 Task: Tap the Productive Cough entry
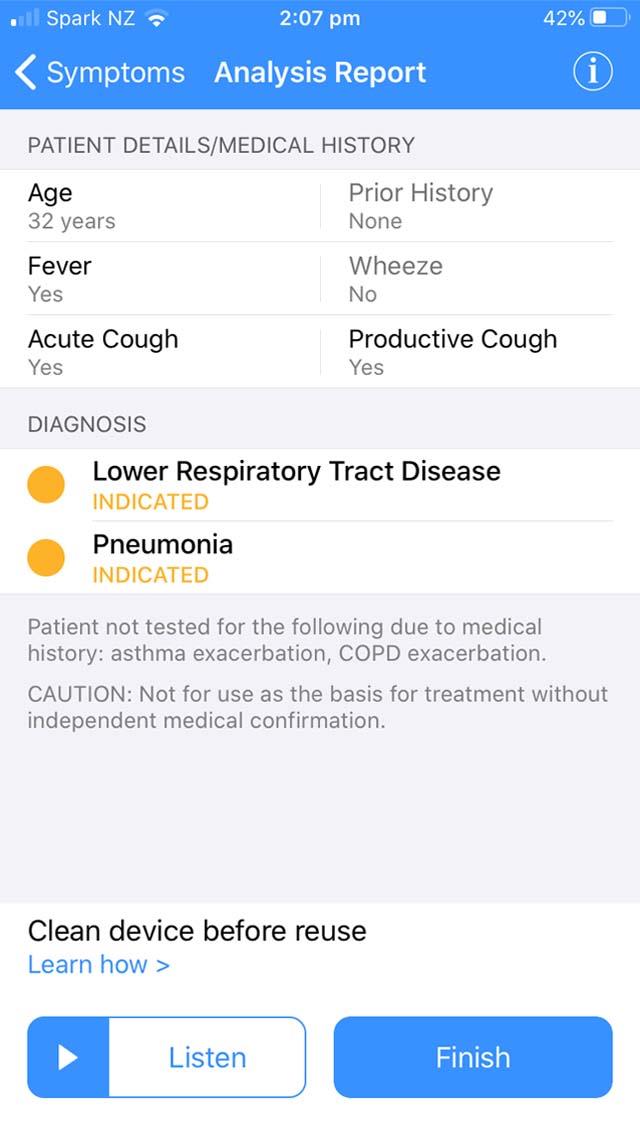[452, 352]
